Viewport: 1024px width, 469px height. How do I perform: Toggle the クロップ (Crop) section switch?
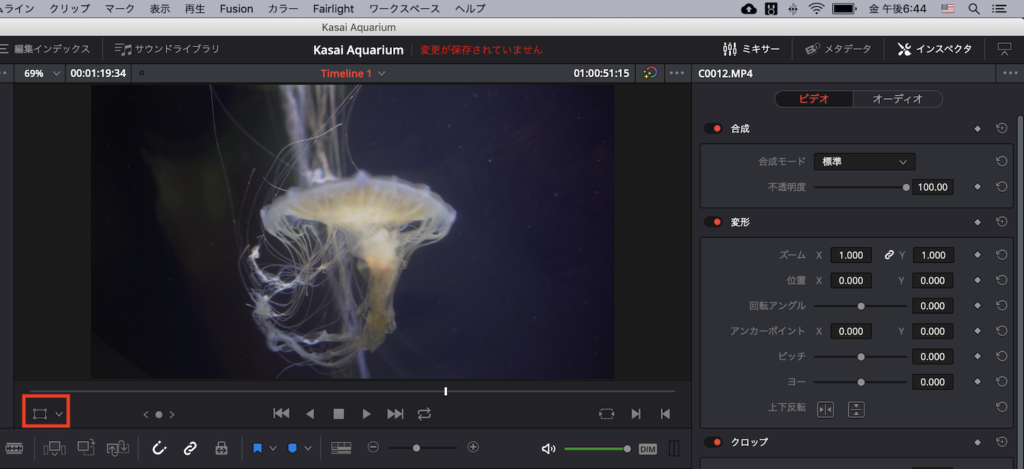pyautogui.click(x=714, y=442)
